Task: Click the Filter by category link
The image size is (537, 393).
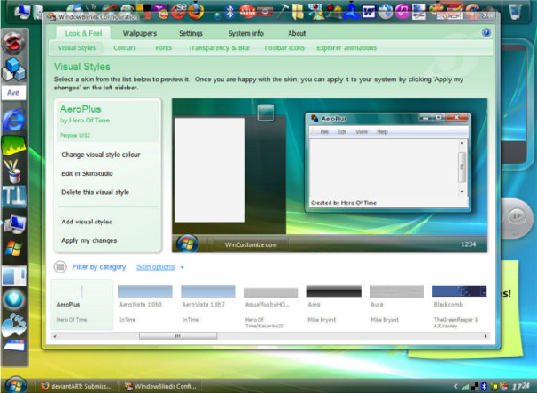Action: pyautogui.click(x=99, y=267)
